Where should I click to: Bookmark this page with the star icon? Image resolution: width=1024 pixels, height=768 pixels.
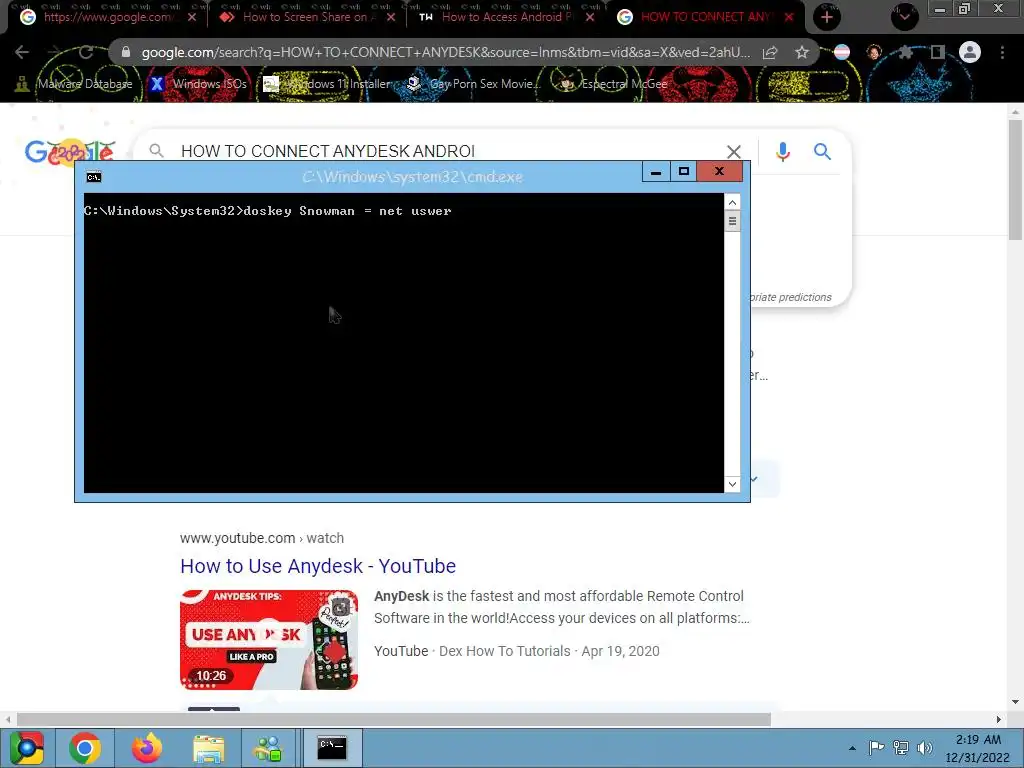click(x=802, y=52)
